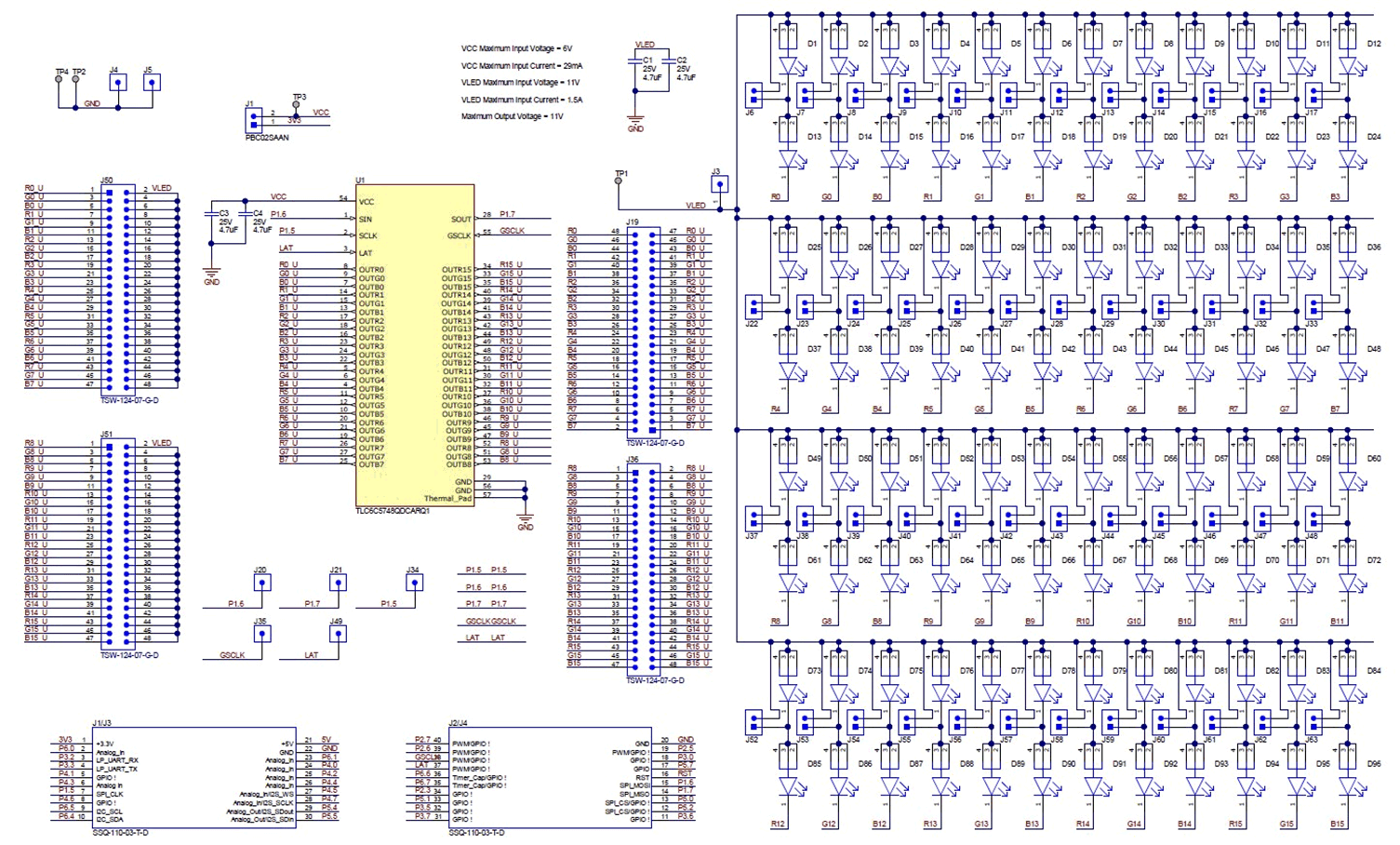Click the J34 header on P1.5
This screenshot has height=845, width=1400.
coord(414,583)
